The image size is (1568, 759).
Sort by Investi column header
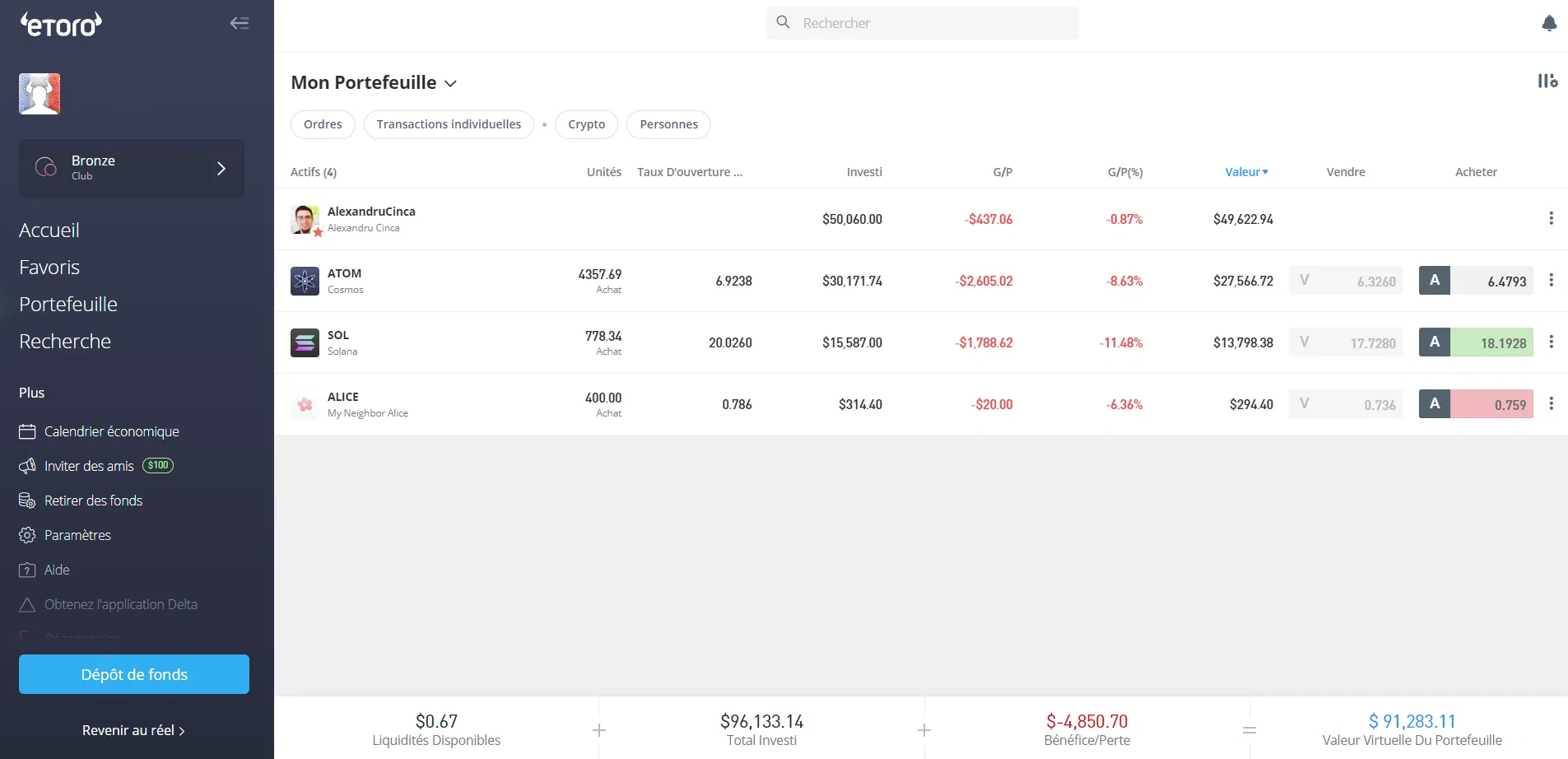864,172
